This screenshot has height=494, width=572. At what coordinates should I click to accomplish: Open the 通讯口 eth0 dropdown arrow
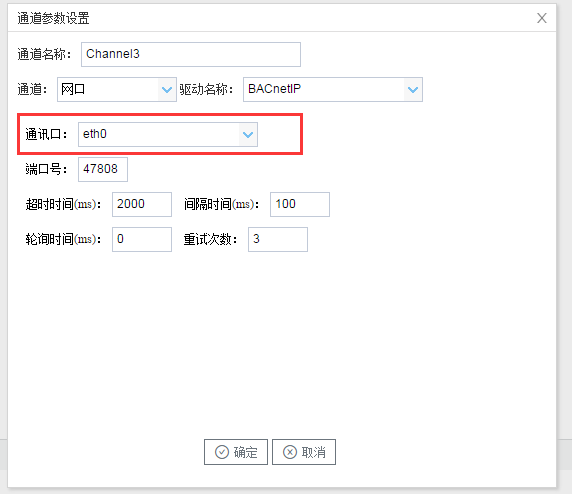(248, 135)
